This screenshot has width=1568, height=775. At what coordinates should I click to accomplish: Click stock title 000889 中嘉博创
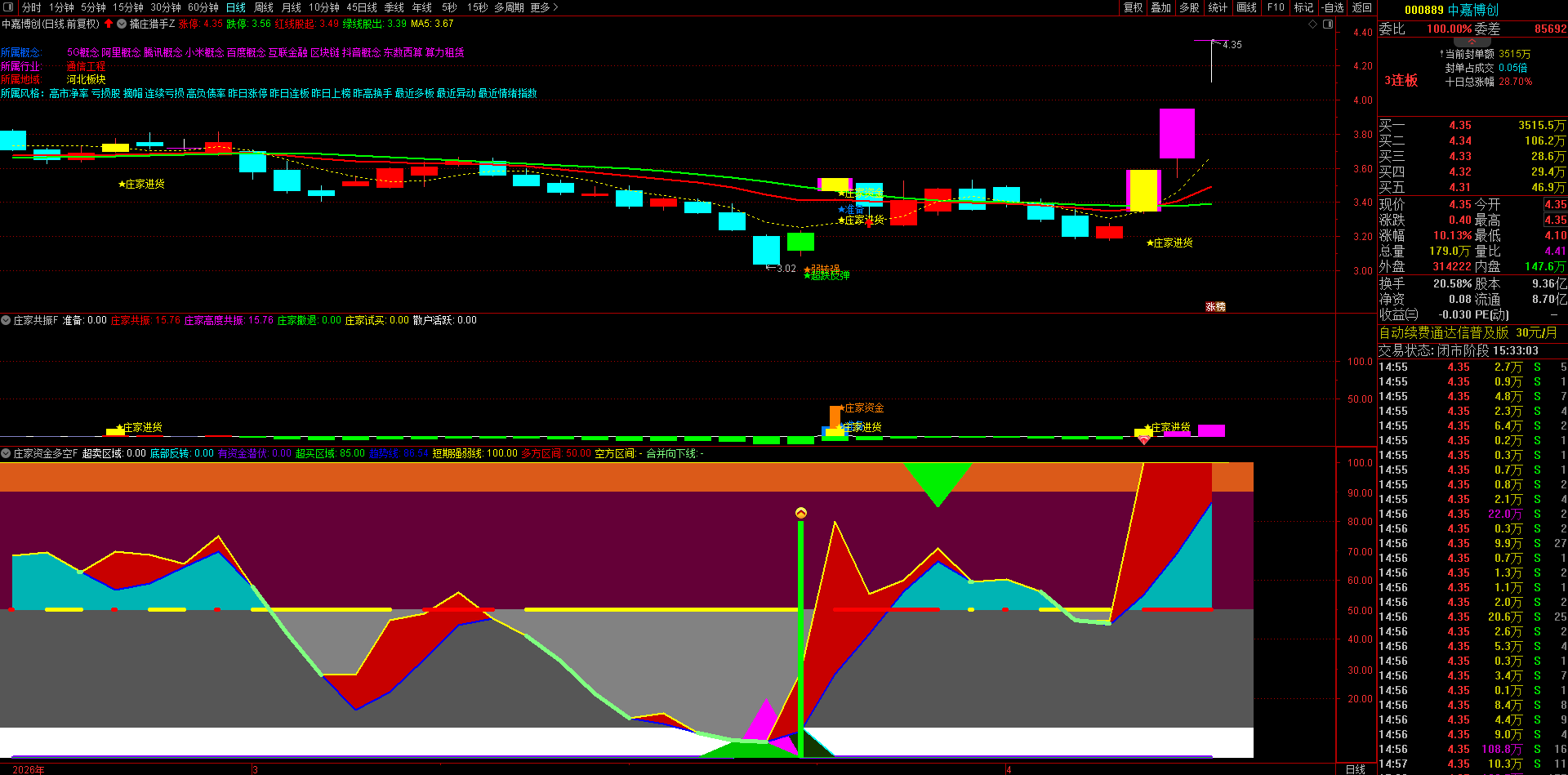click(1451, 10)
